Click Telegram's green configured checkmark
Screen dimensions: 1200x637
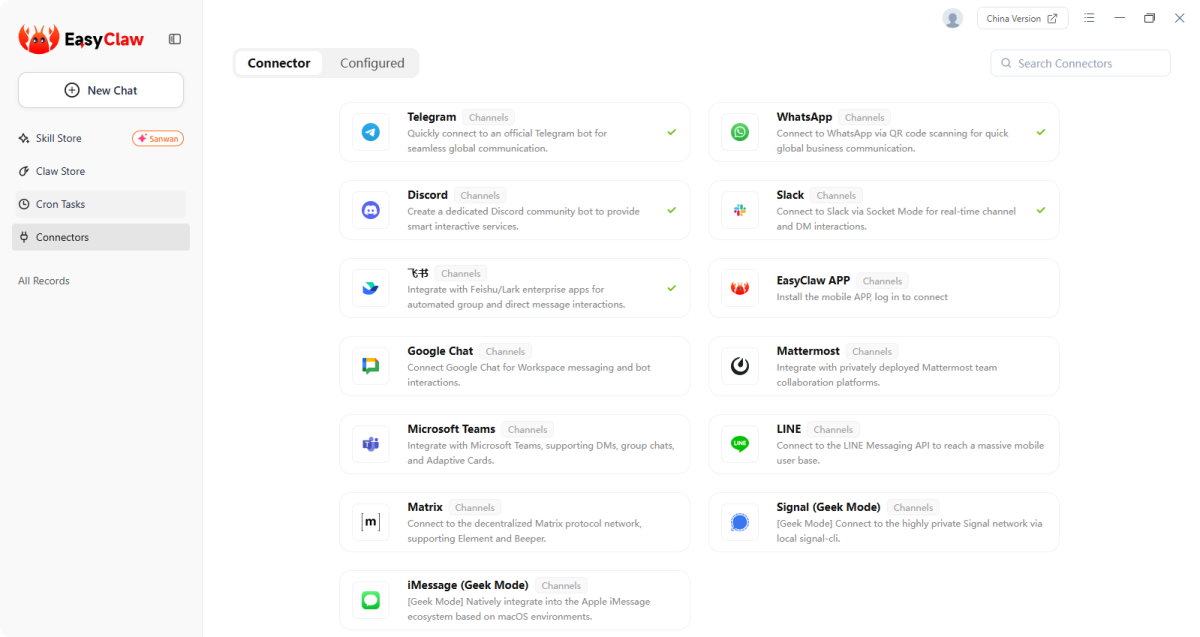click(672, 132)
